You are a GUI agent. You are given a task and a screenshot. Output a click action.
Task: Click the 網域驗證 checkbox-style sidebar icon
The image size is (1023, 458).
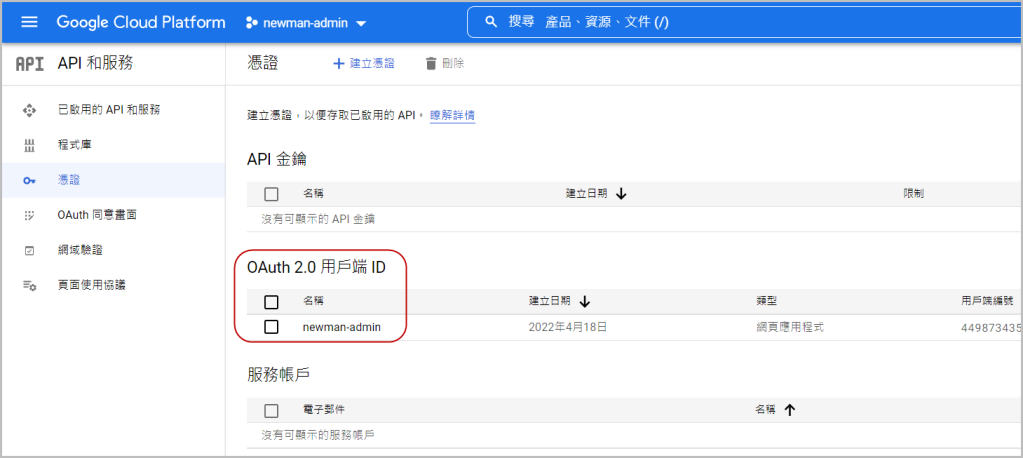click(30, 250)
